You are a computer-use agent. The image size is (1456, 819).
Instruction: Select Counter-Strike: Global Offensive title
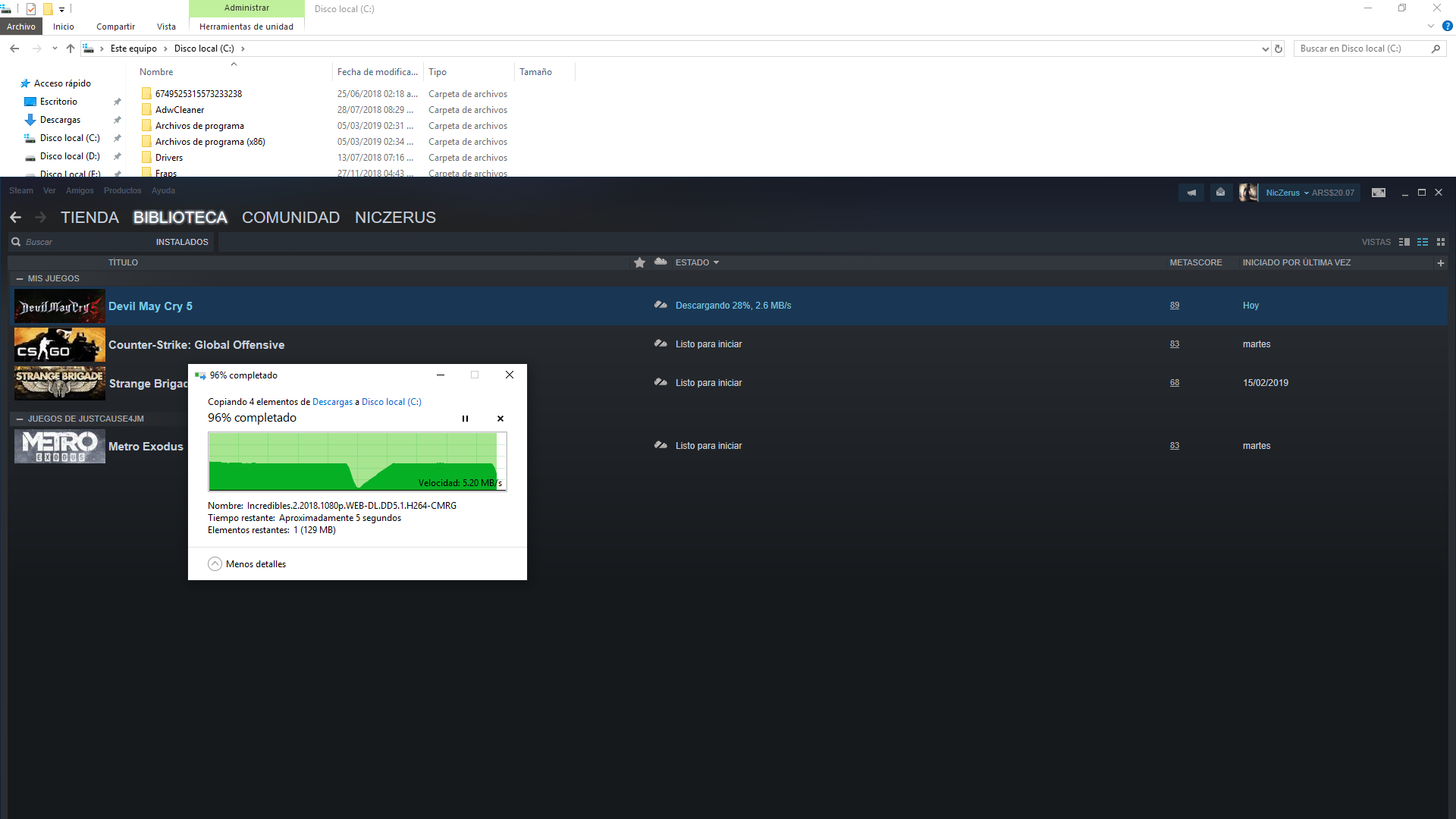coord(196,345)
